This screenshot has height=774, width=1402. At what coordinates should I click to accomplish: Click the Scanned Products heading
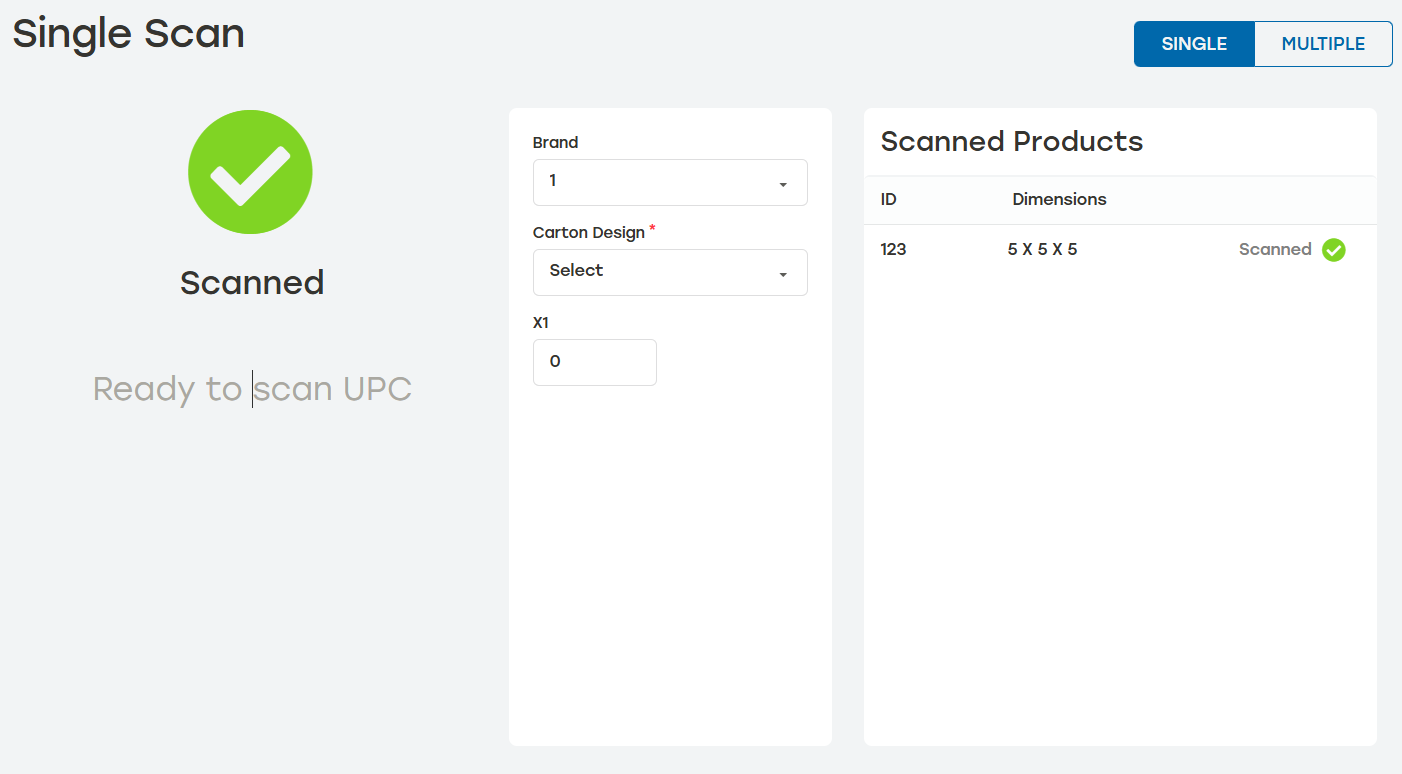tap(1011, 141)
